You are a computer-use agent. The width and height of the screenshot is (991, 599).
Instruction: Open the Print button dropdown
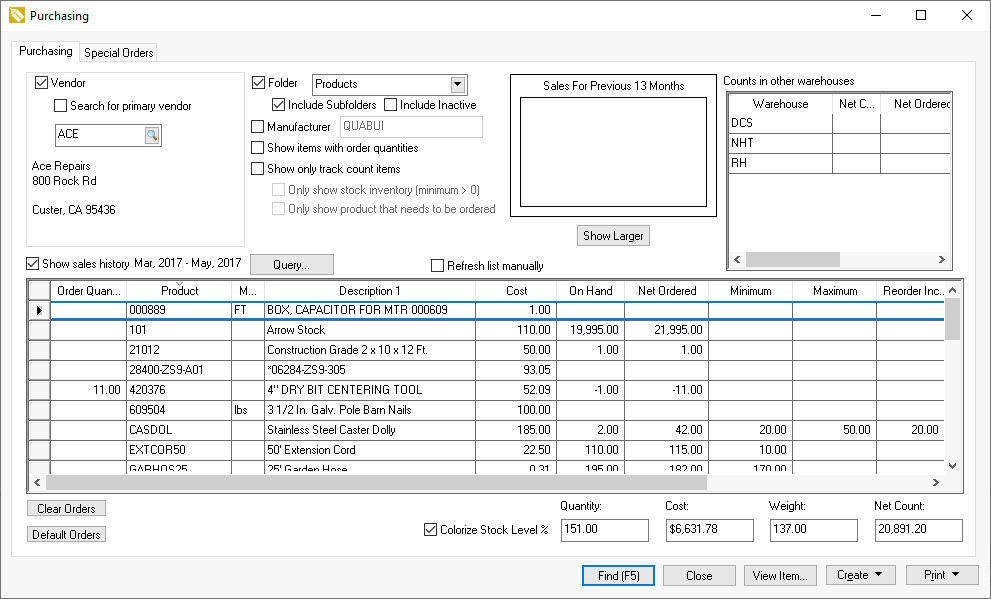[x=956, y=575]
